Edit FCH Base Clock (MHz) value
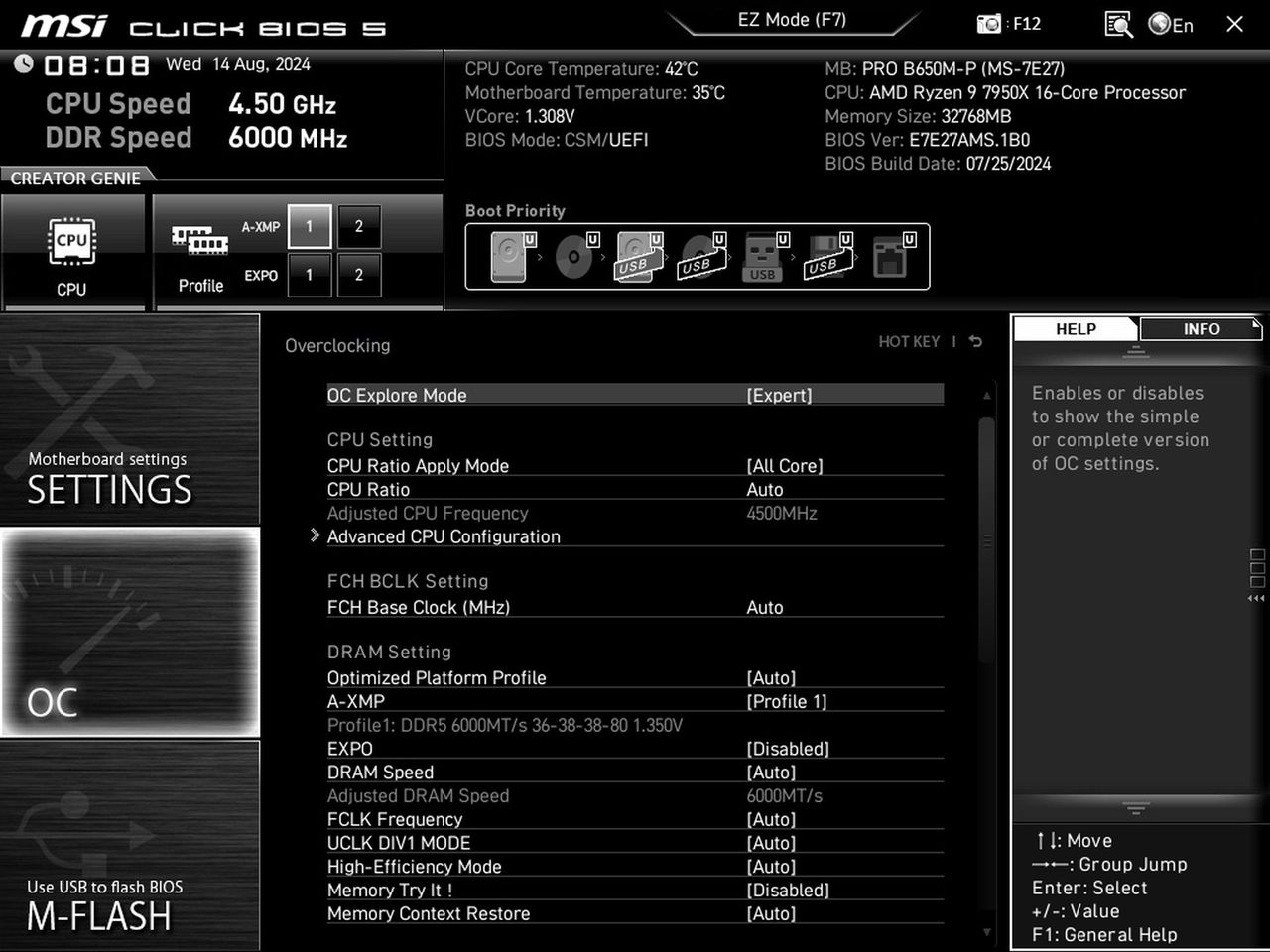This screenshot has width=1270, height=952. click(x=635, y=607)
